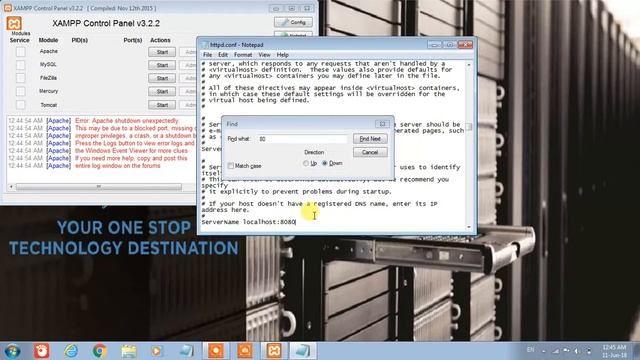The image size is (640, 360).
Task: Open Windows Media Player in taskbar
Action: coord(156,351)
